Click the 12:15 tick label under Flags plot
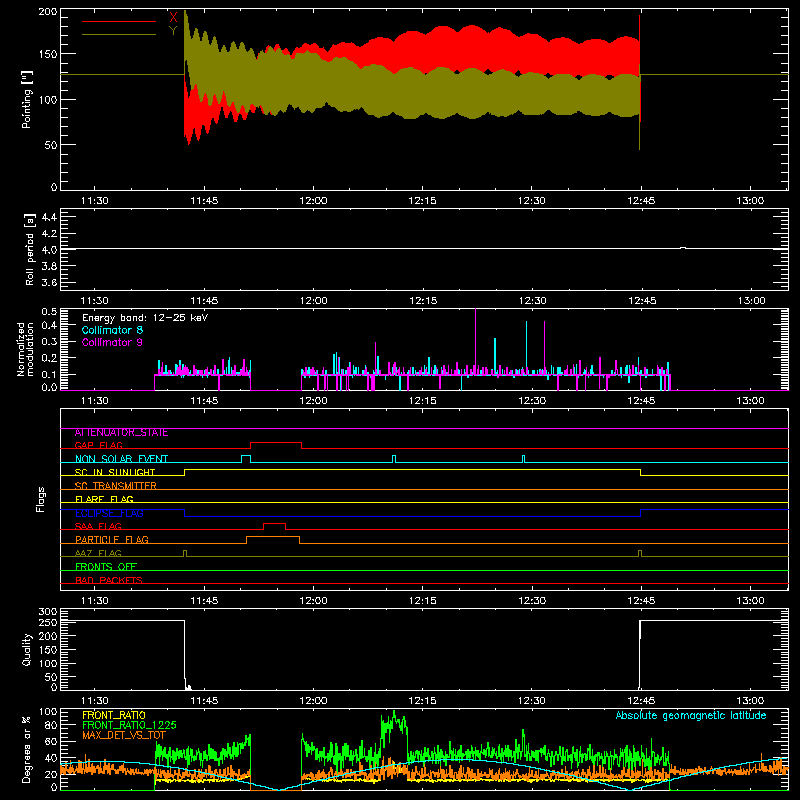The height and width of the screenshot is (800, 800). pos(422,601)
